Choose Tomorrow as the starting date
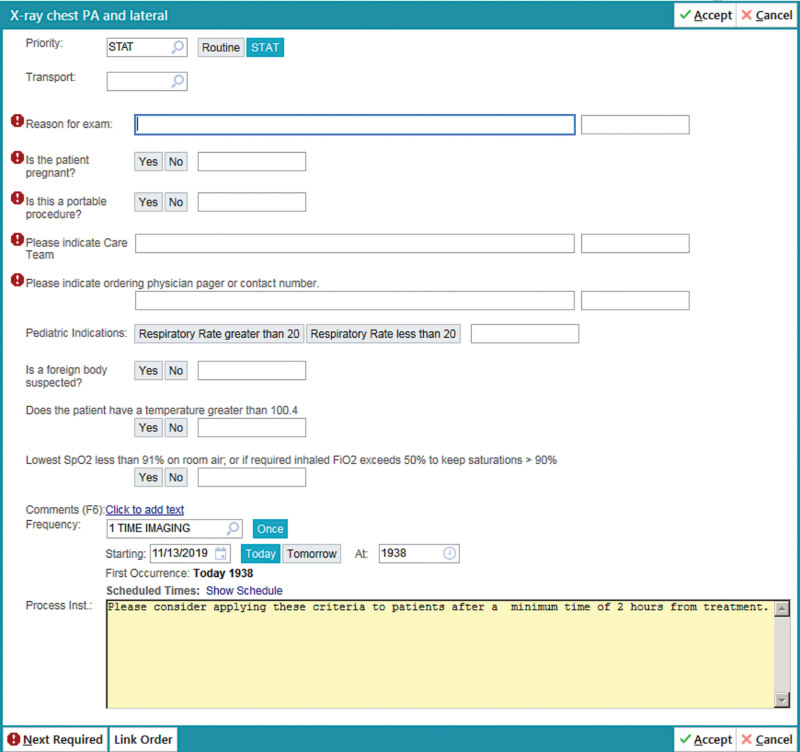The width and height of the screenshot is (800, 752). [312, 554]
